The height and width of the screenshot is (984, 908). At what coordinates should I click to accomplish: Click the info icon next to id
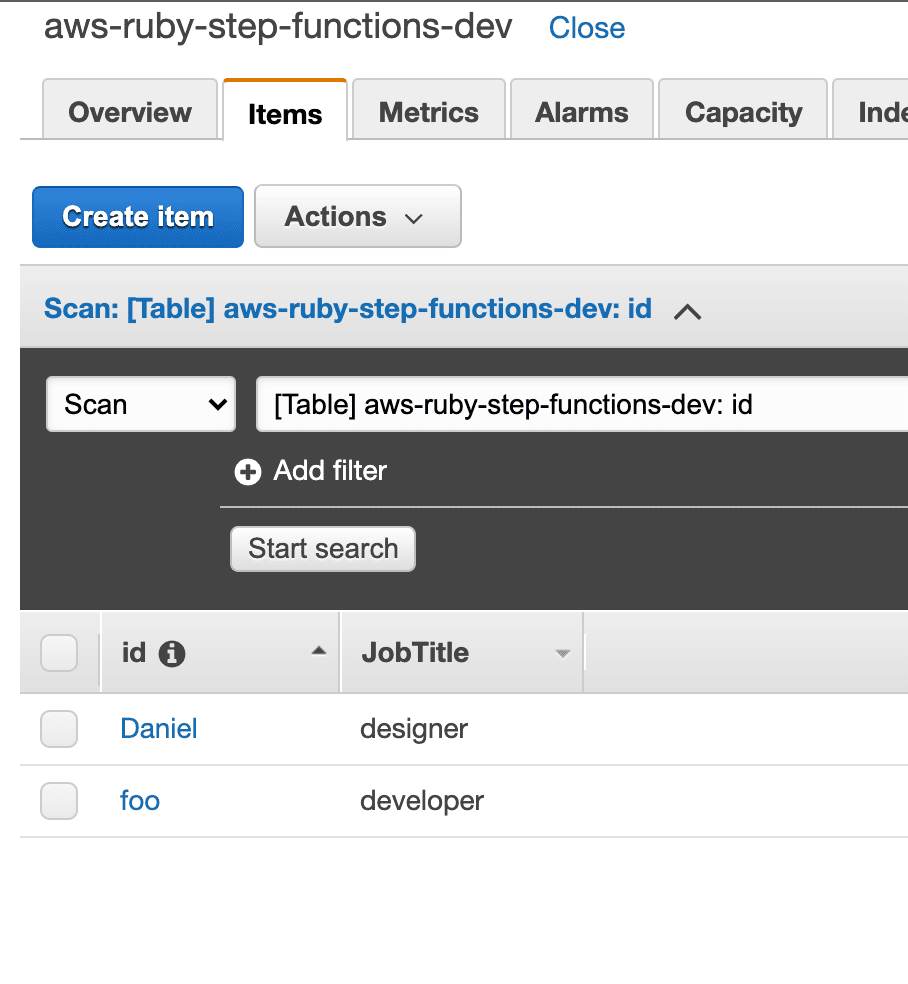tap(172, 653)
